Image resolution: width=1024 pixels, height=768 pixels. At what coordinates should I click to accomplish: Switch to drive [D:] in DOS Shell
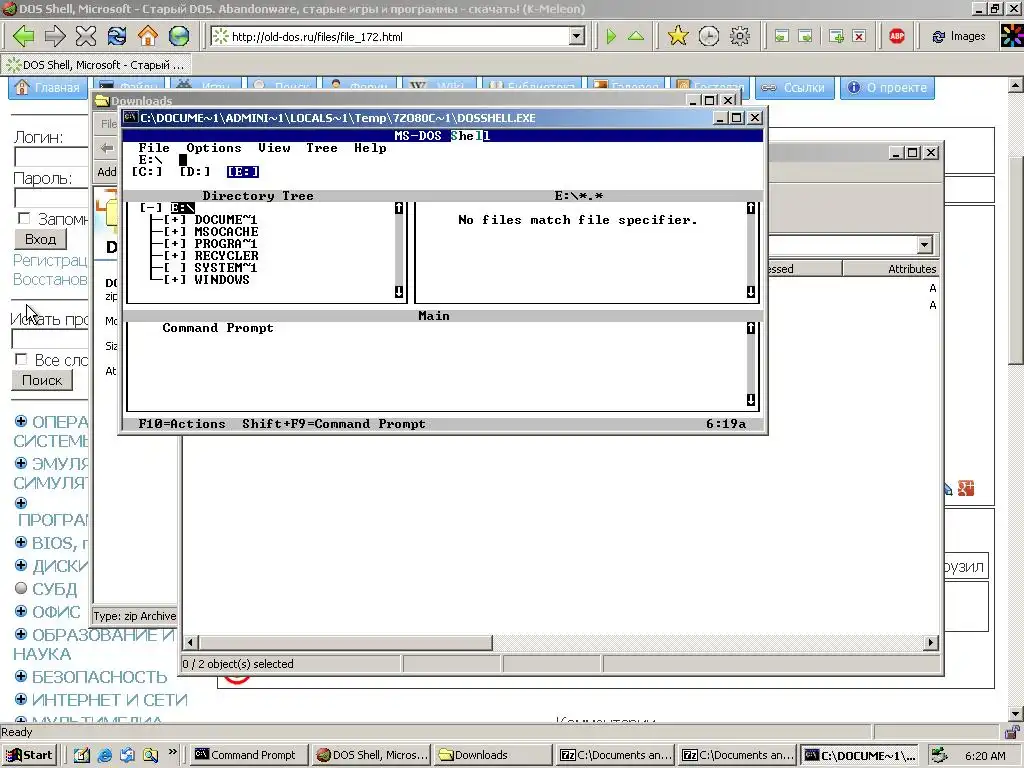point(195,172)
